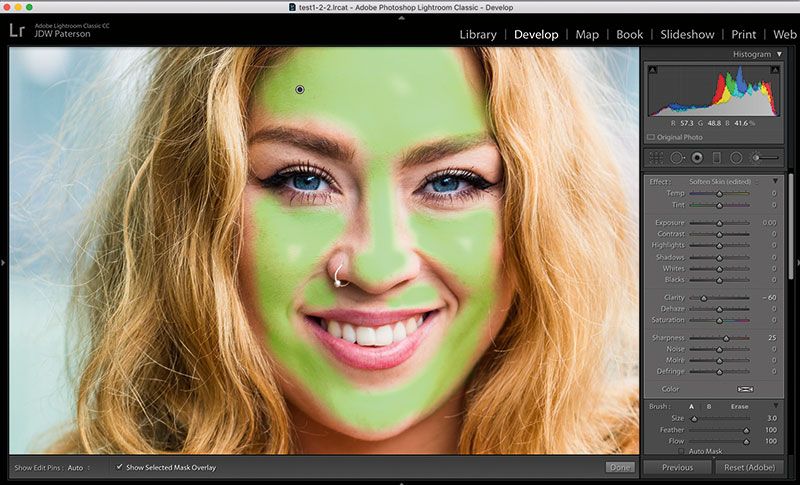Switch to brush B
Image resolution: width=800 pixels, height=485 pixels.
[708, 406]
